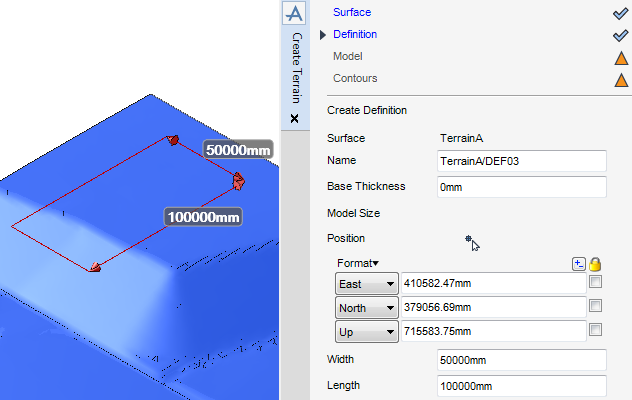Viewport: 632px width, 400px height.
Task: Close the Create Terrain side panel
Action: [x=294, y=118]
